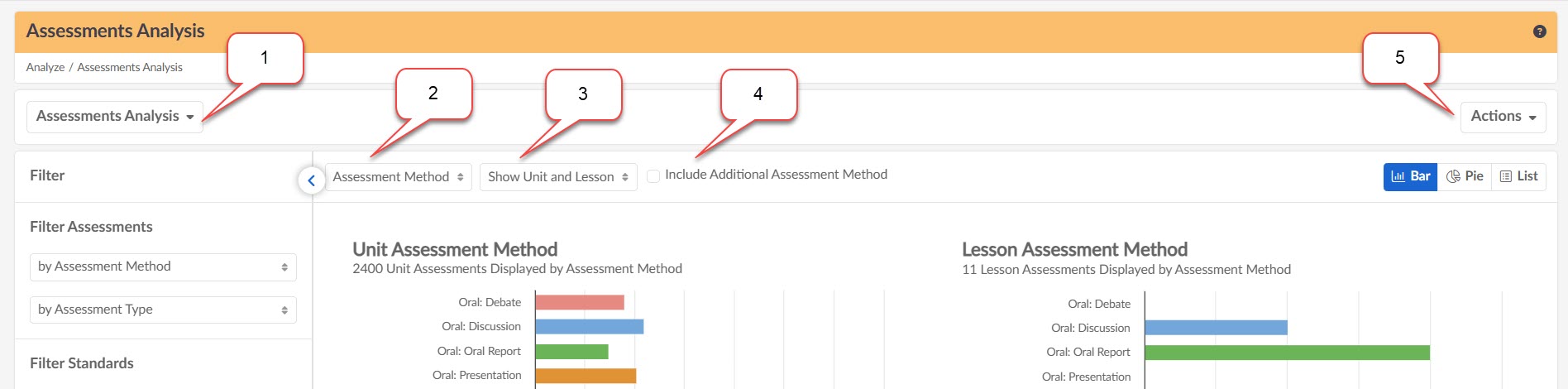Click the blue Oral: Discussion unit bar
Image resolution: width=1568 pixels, height=389 pixels.
click(590, 326)
